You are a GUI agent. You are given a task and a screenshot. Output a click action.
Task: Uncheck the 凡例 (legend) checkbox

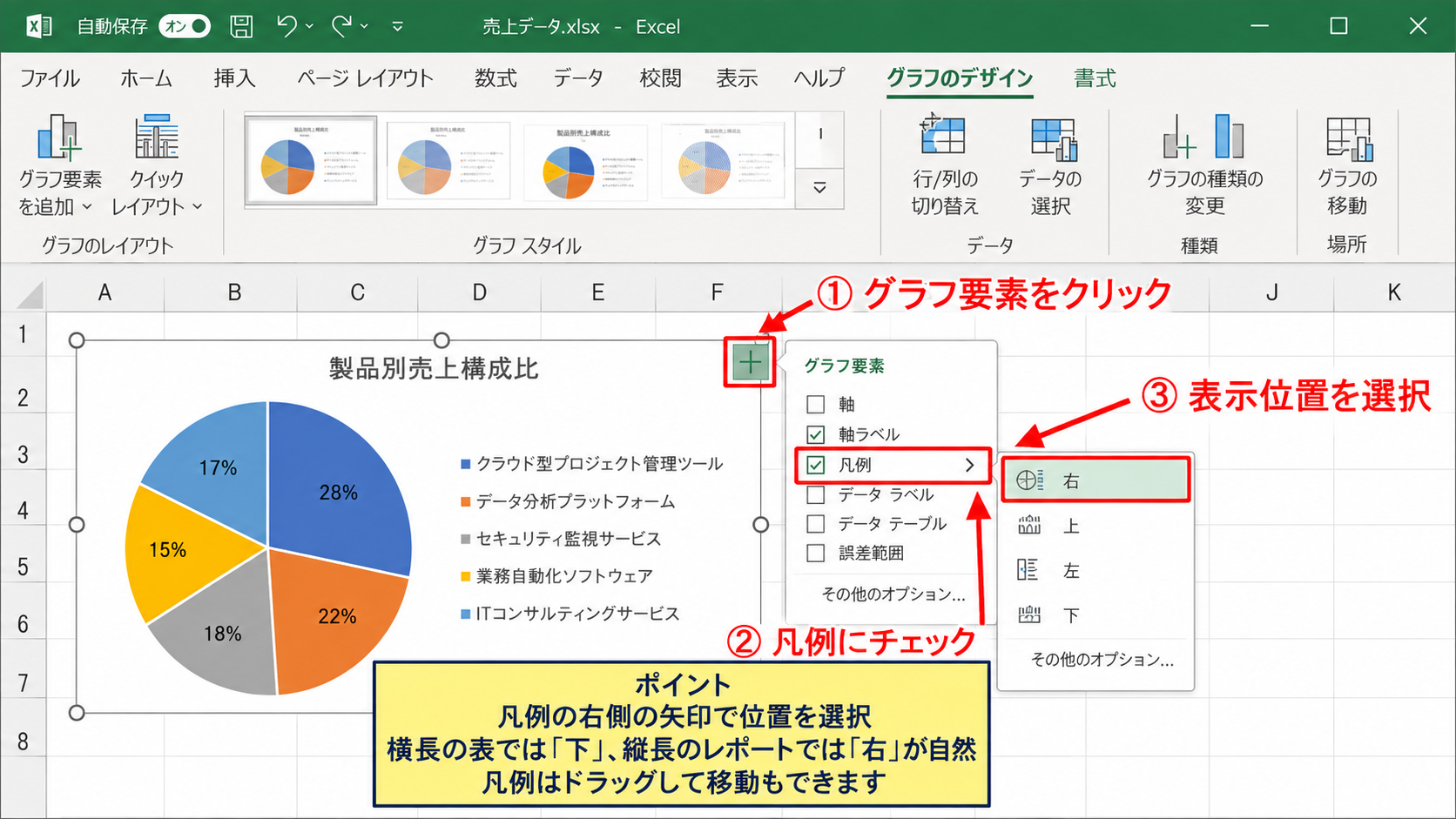click(816, 465)
